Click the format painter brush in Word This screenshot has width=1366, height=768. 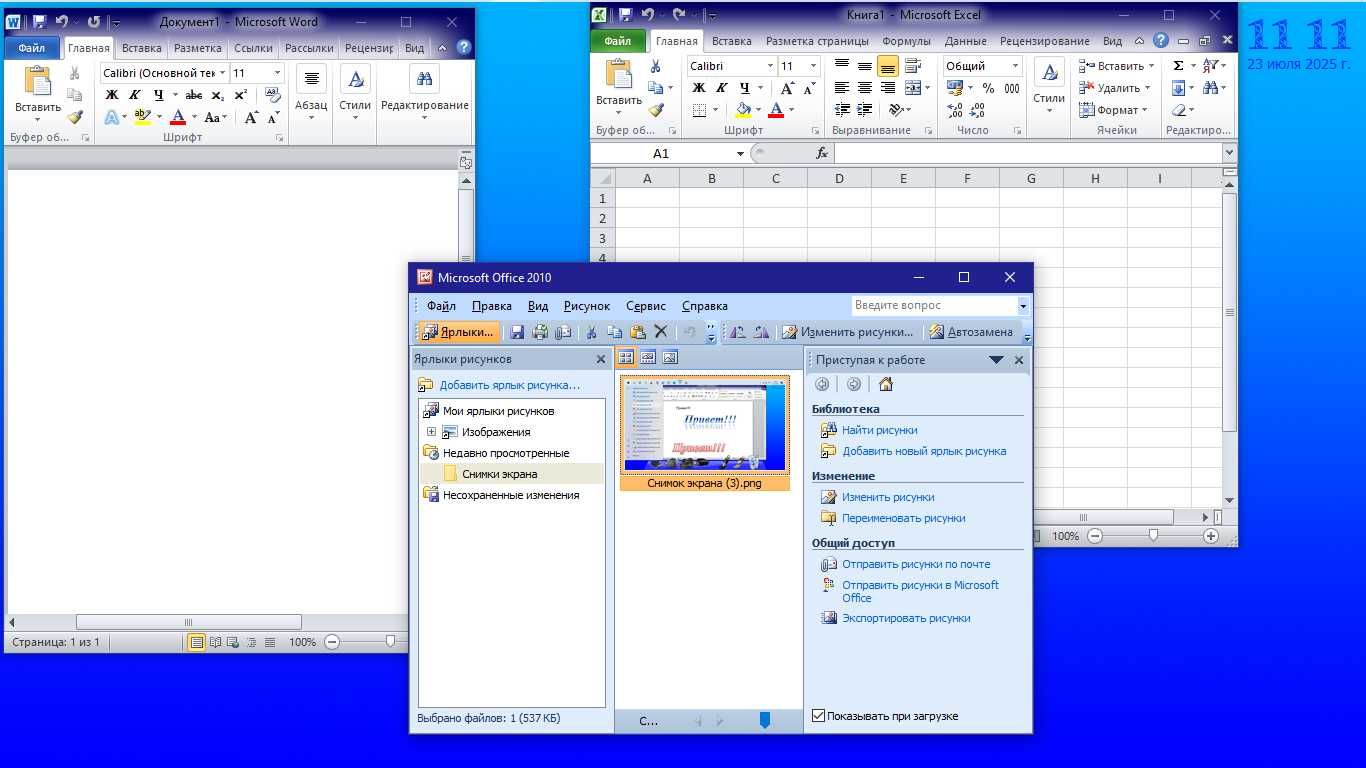(x=75, y=117)
